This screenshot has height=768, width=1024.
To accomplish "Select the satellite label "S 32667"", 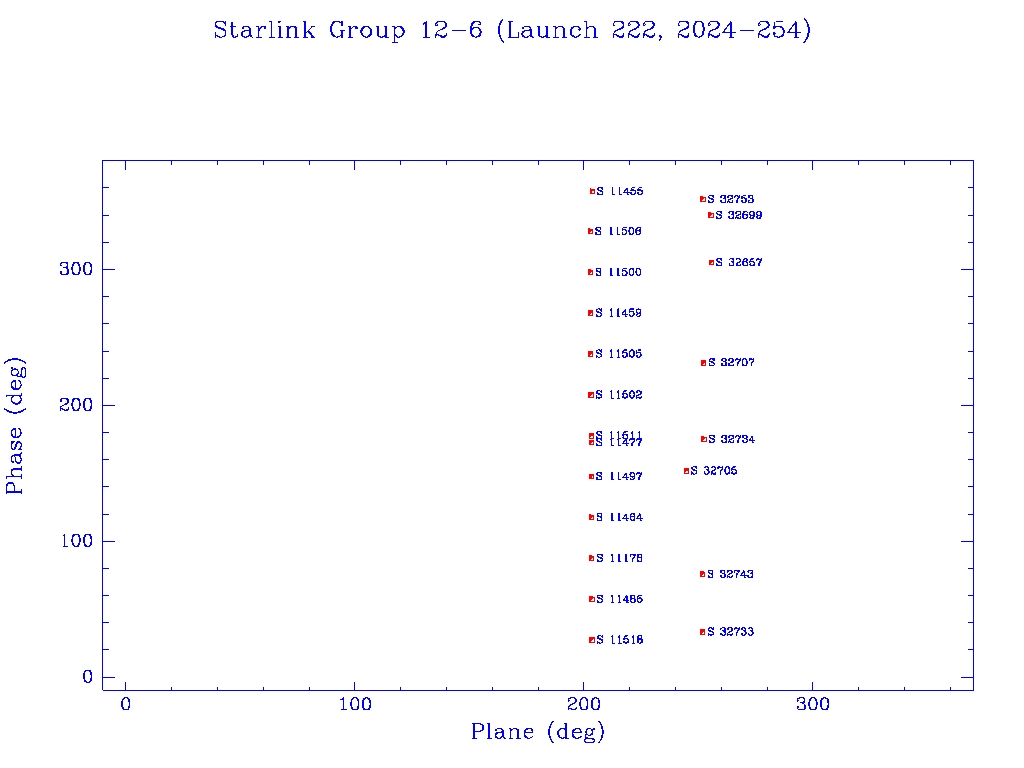I will [x=739, y=263].
